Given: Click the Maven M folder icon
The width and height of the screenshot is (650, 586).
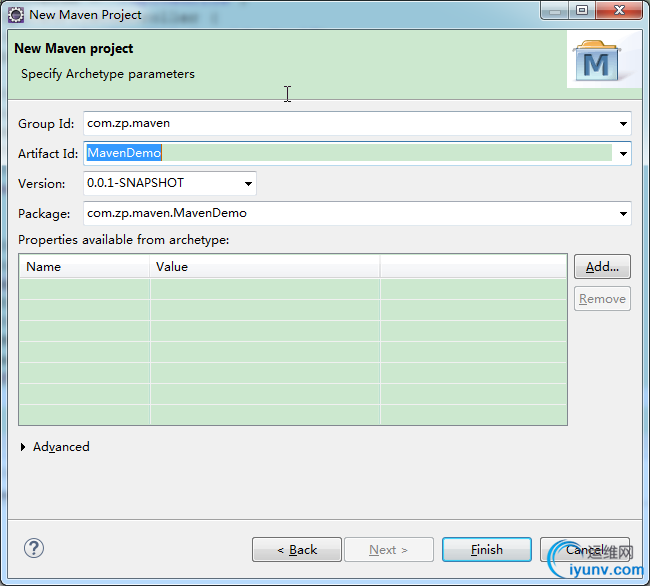Looking at the screenshot, I should [x=597, y=61].
